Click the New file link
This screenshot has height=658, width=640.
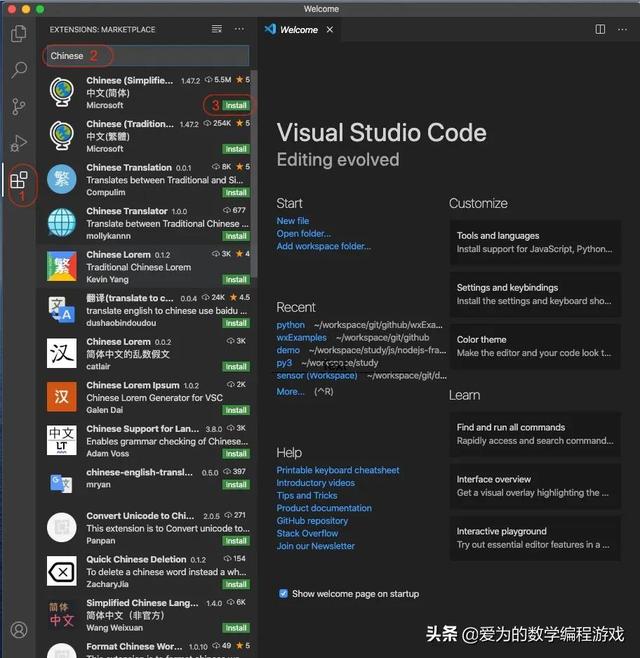click(293, 221)
